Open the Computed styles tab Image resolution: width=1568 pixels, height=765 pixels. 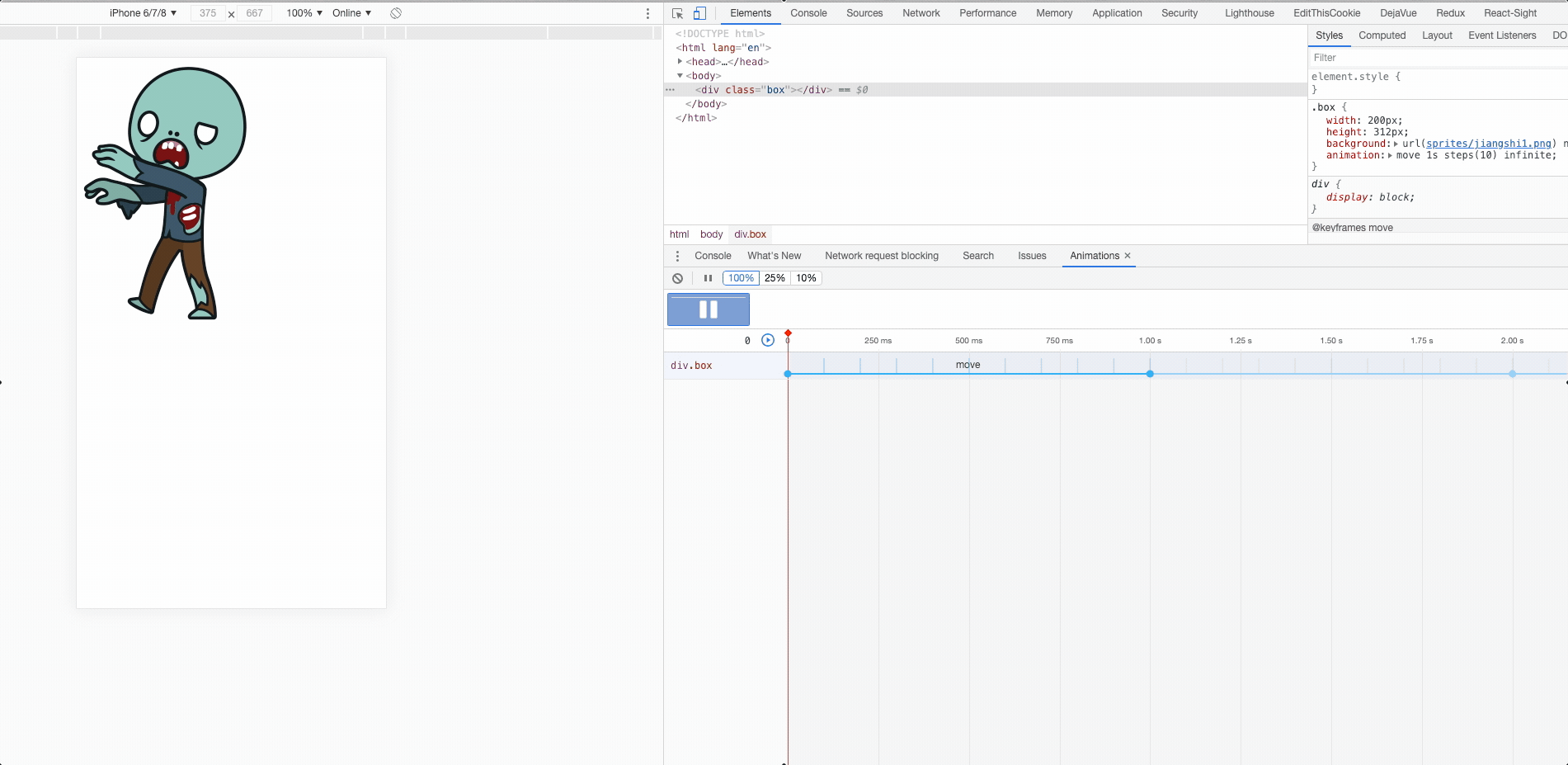pos(1382,35)
